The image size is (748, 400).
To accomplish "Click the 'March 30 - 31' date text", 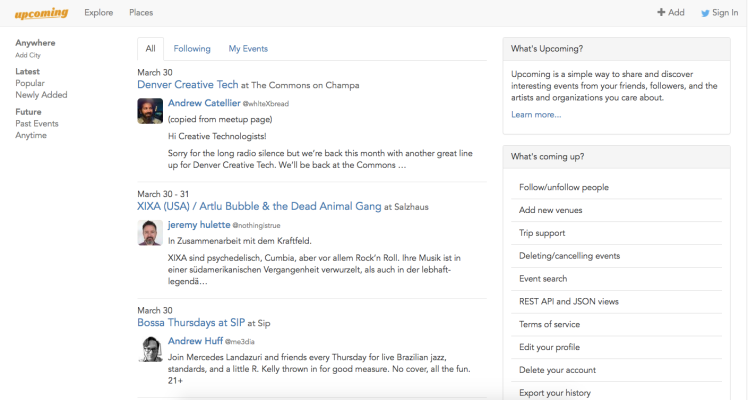I will pos(163,194).
